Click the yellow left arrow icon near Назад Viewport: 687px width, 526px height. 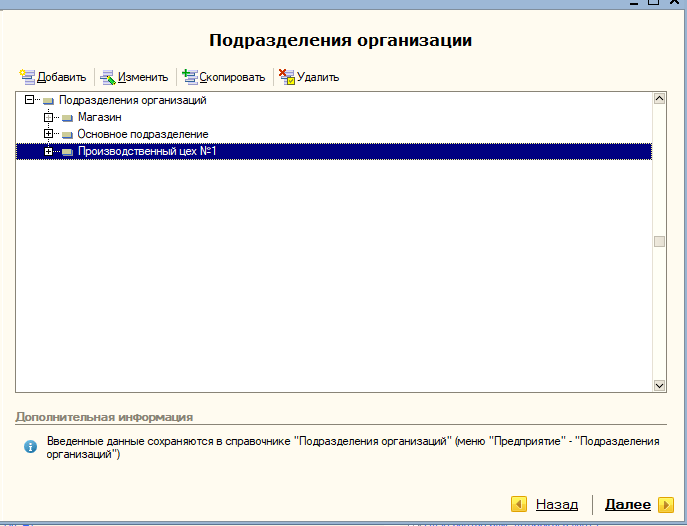[519, 504]
